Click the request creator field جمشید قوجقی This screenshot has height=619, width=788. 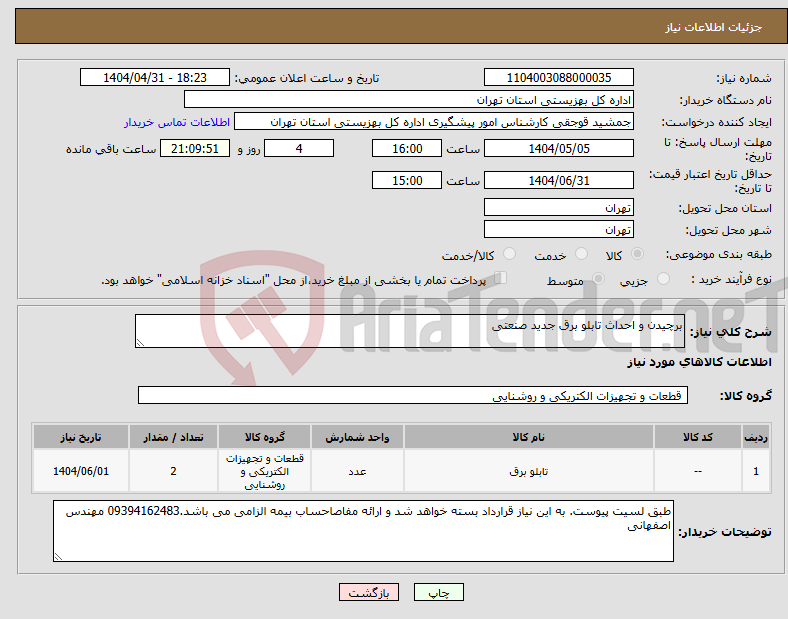pyautogui.click(x=434, y=122)
